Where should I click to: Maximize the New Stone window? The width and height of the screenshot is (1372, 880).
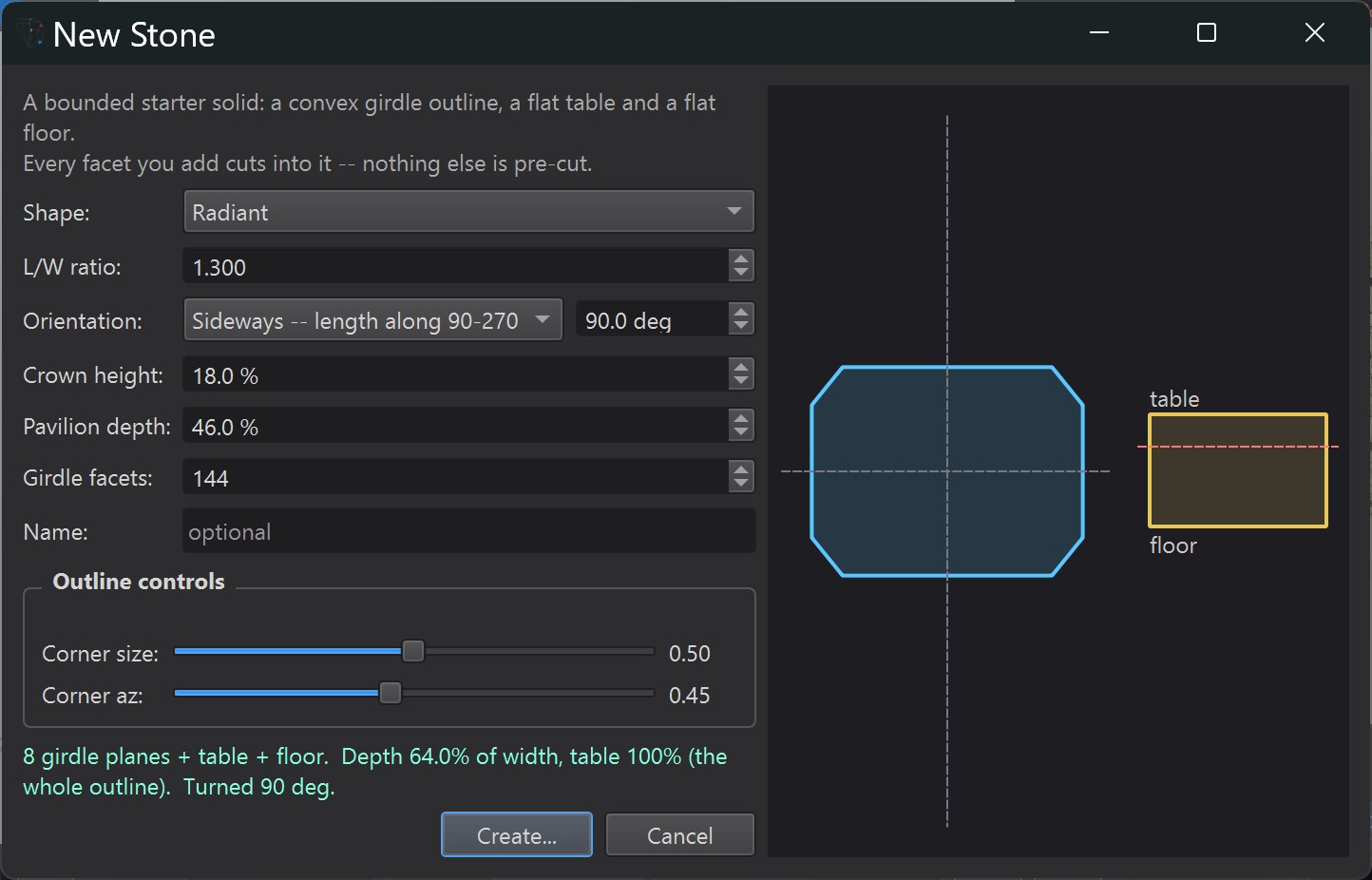coord(1207,33)
